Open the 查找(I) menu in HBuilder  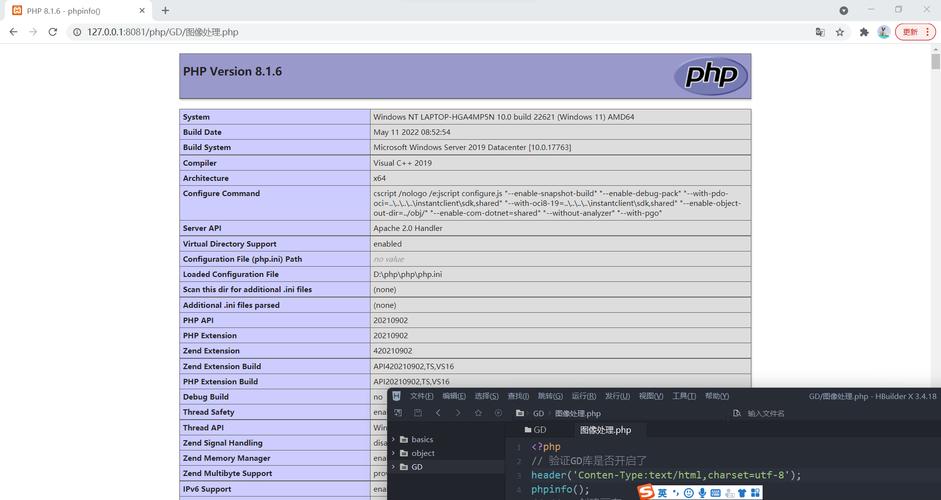pos(518,396)
